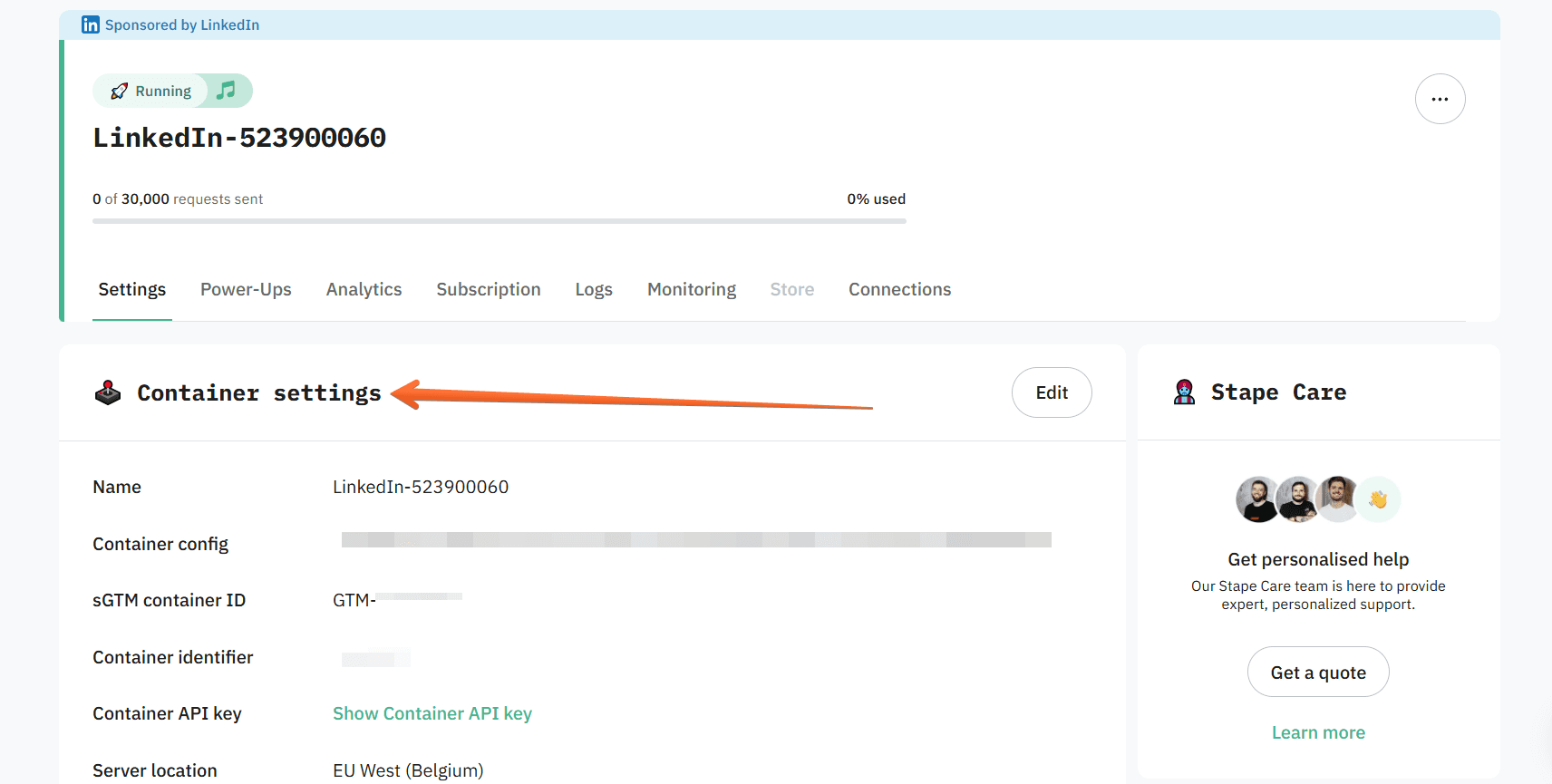Switch to the Settings tab
Viewport: 1552px width, 784px height.
click(132, 289)
